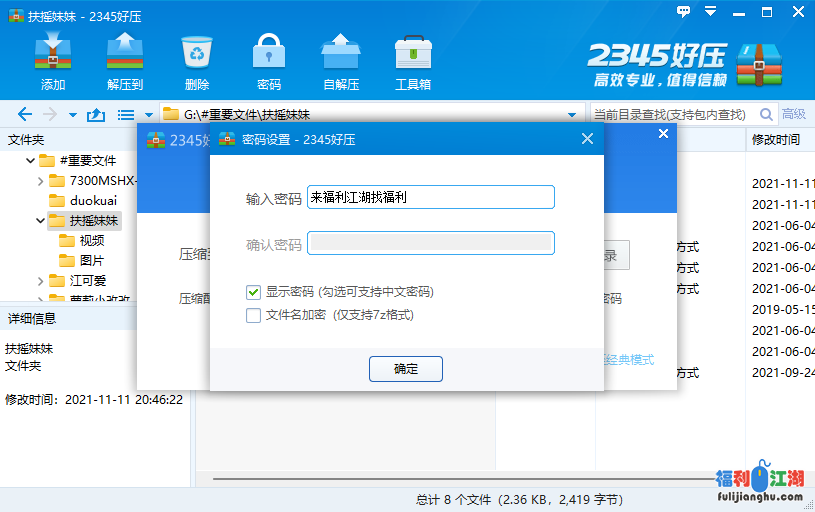Open the 工具箱 (Toolbox) icon
The image size is (815, 512).
point(413,60)
